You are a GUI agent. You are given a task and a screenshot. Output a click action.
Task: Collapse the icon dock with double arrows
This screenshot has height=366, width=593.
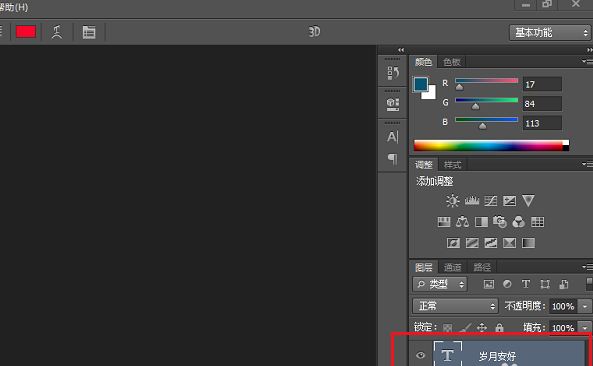[x=401, y=50]
